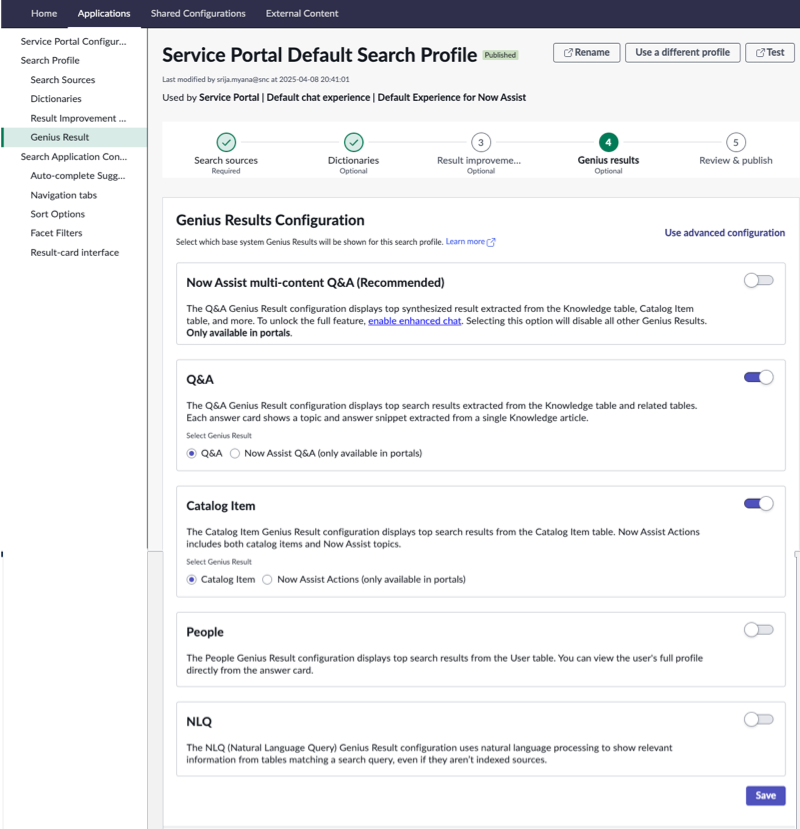Click the Service Portal Default Search Profile title
This screenshot has width=800, height=829.
[319, 55]
